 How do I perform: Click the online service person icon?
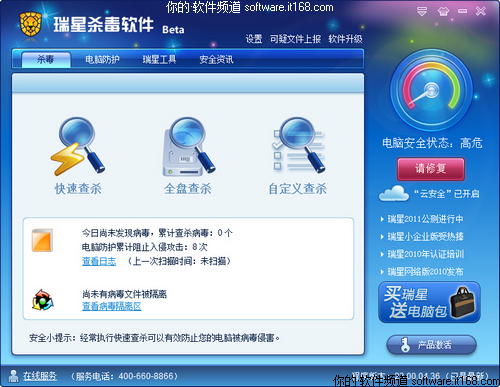[x=13, y=376]
